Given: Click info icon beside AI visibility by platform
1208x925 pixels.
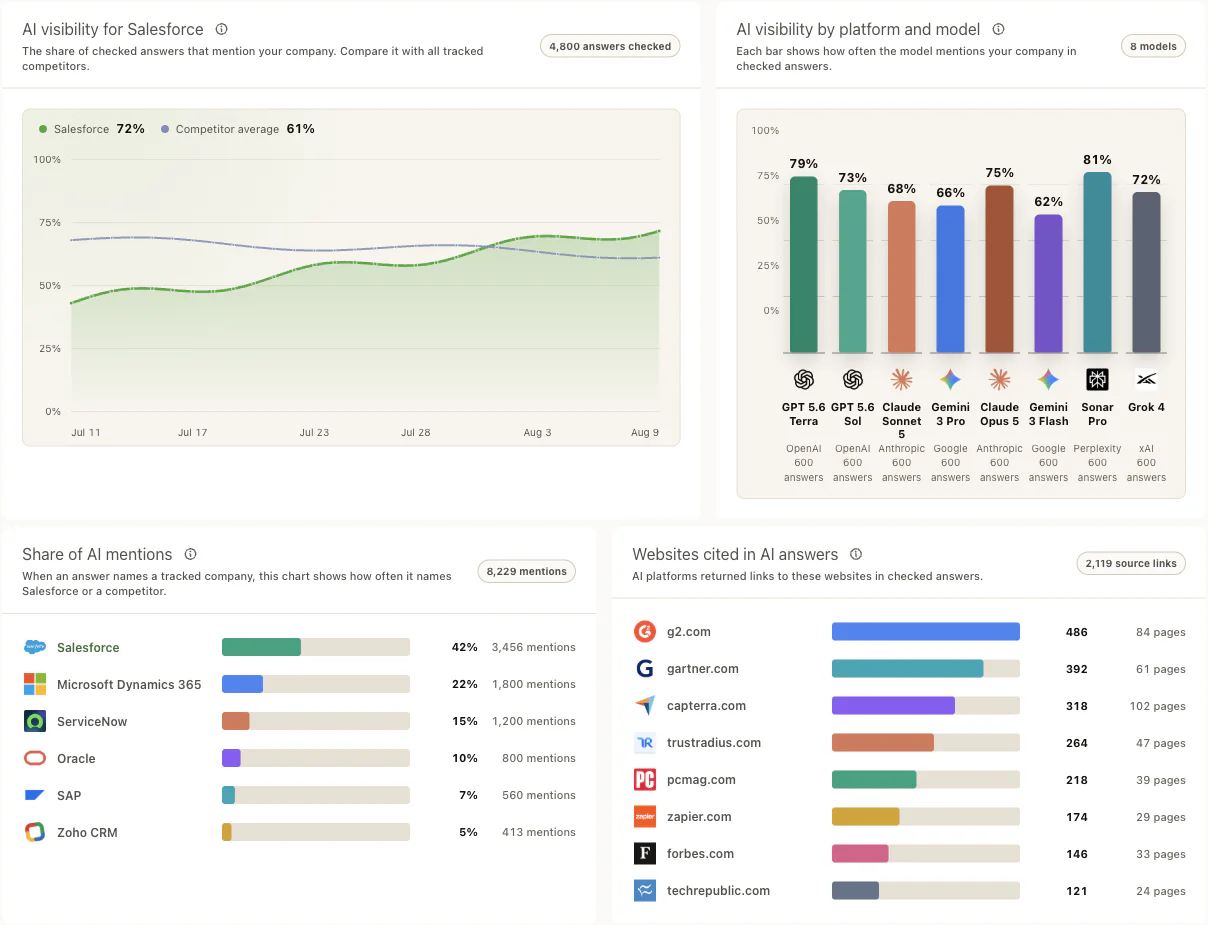Looking at the screenshot, I should coord(998,29).
